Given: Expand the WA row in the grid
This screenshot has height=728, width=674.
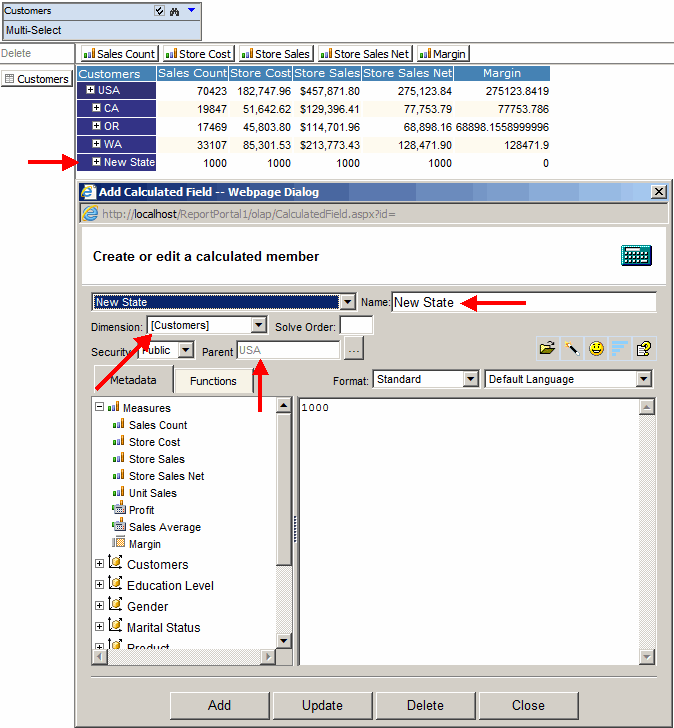Looking at the screenshot, I should pyautogui.click(x=97, y=143).
